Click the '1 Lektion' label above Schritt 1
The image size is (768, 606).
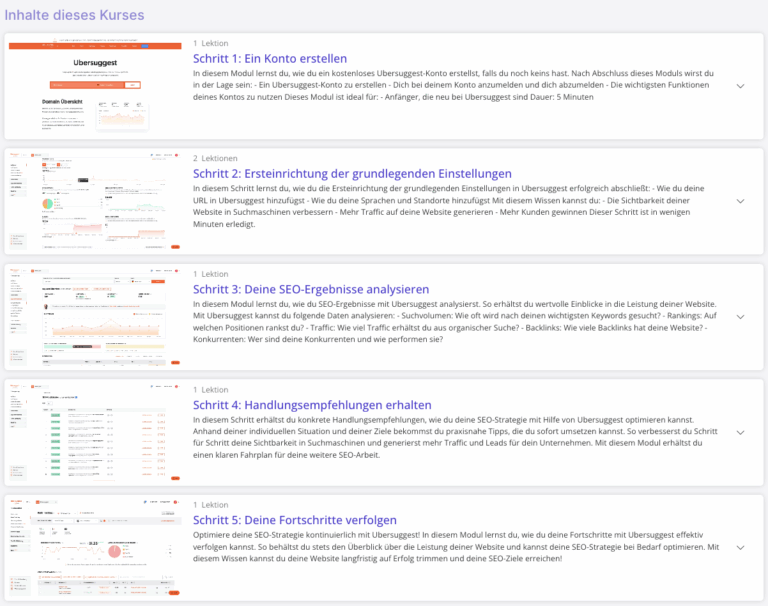click(211, 44)
